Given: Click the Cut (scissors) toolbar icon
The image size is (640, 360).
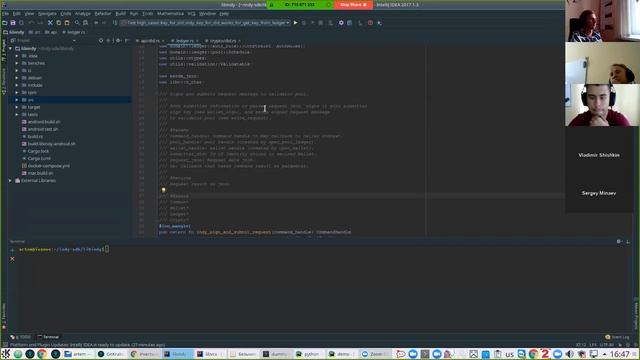Looking at the screenshot, I should [50, 23].
